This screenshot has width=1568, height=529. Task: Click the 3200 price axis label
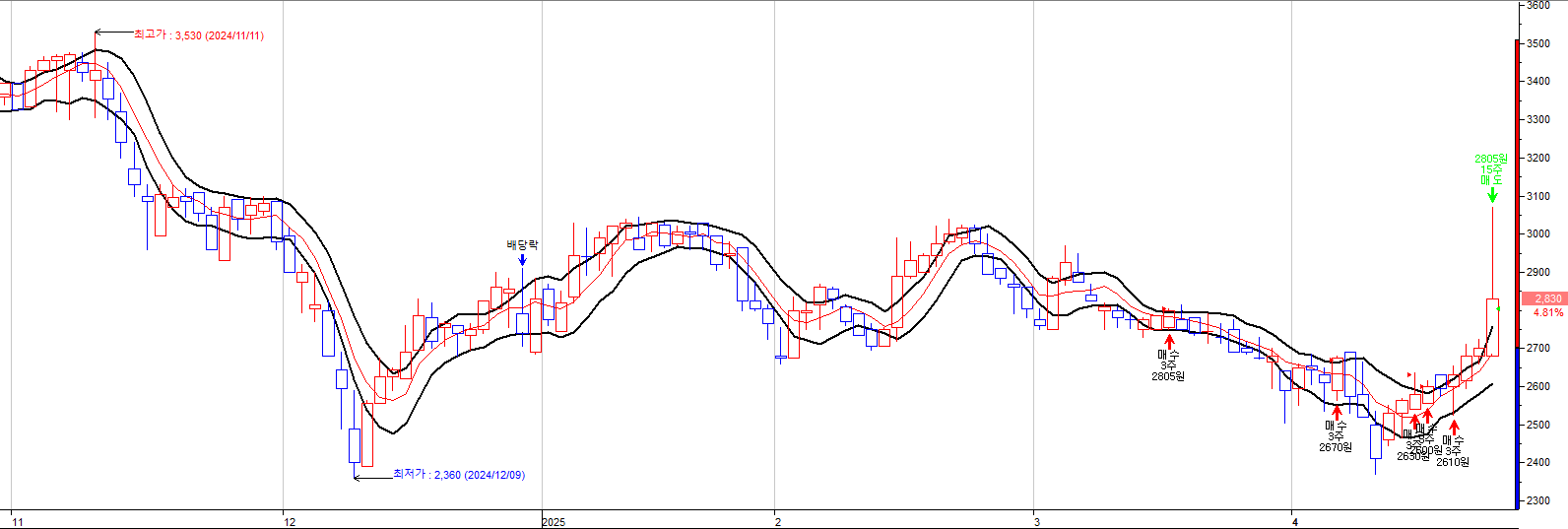[x=1538, y=158]
